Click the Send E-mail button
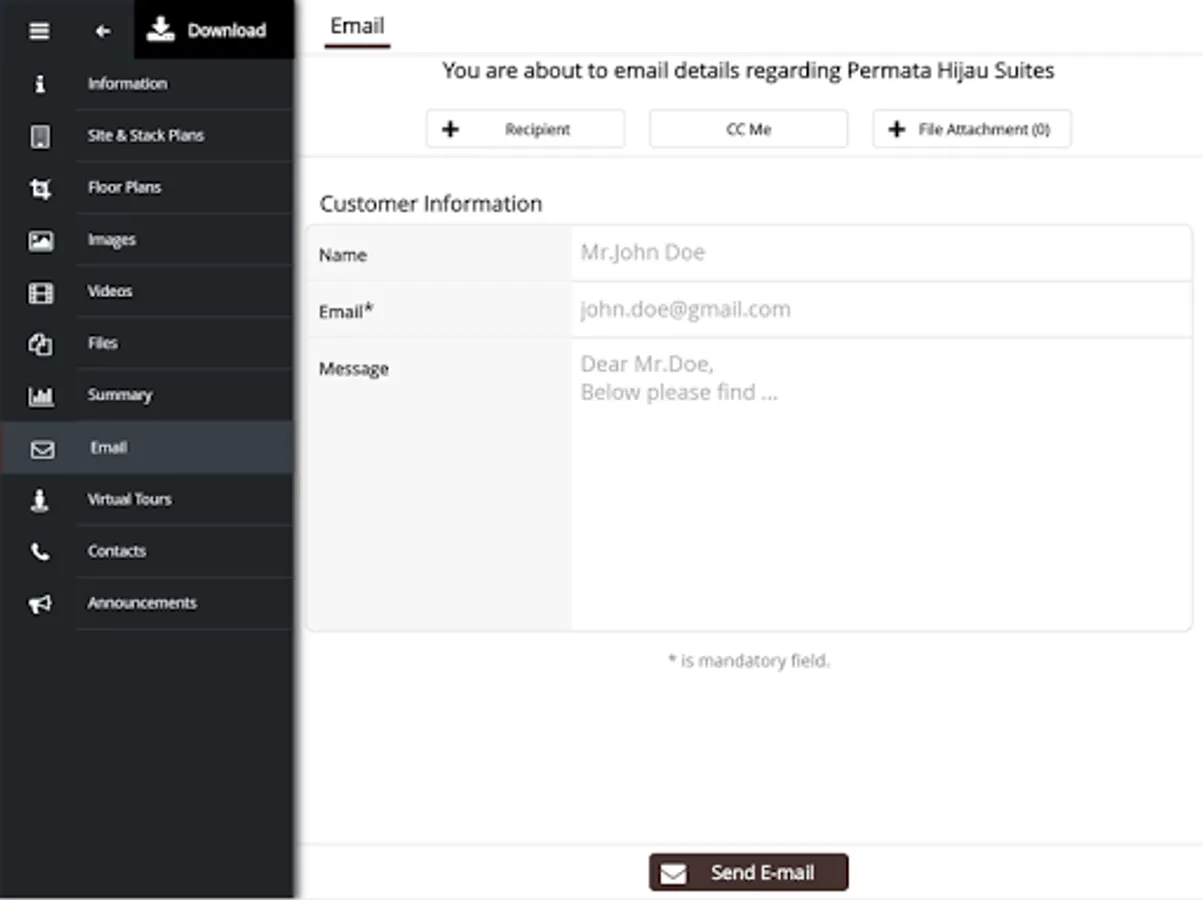Viewport: 1203px width, 900px height. pos(748,872)
